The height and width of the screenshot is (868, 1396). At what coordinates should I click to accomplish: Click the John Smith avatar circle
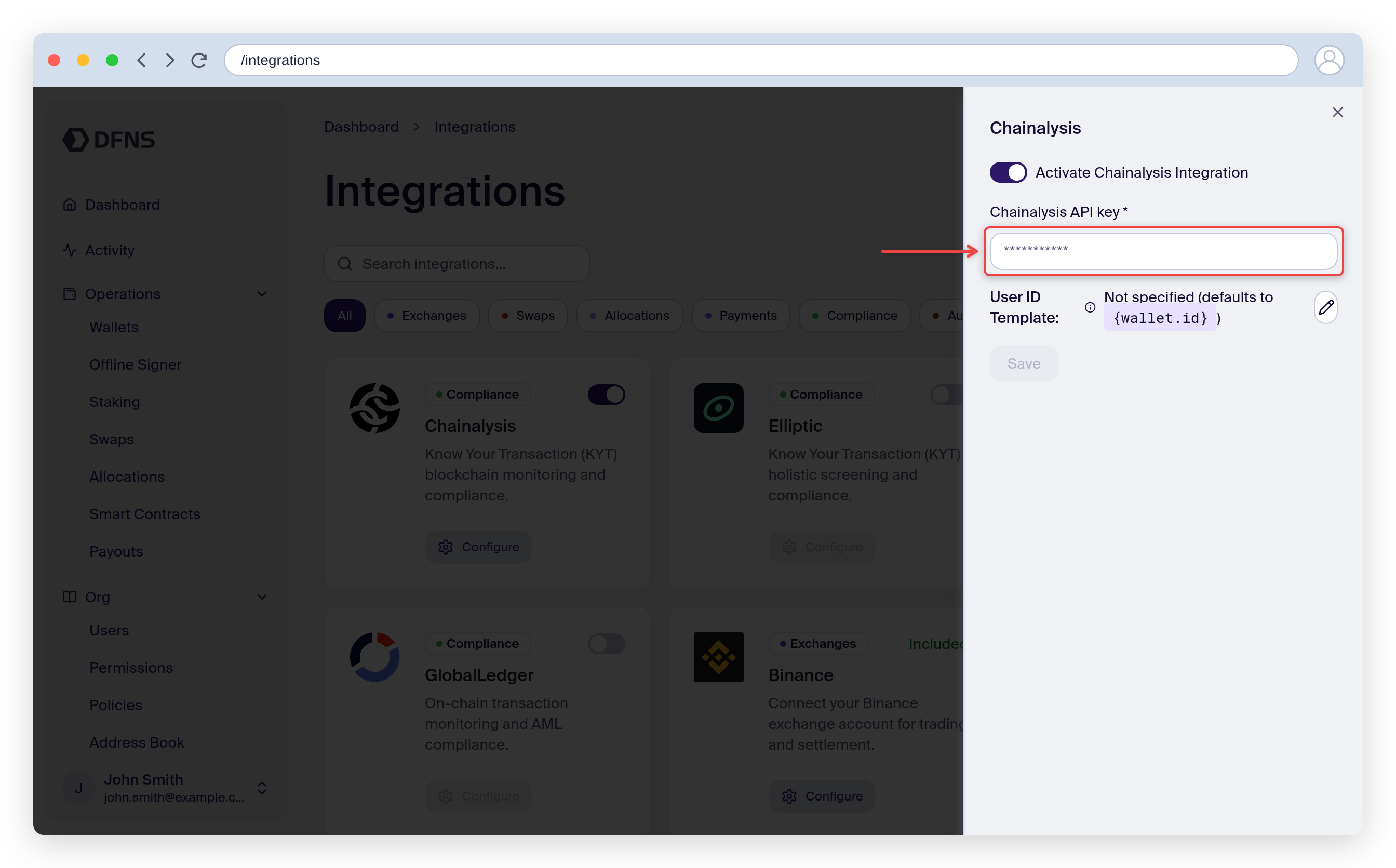(x=78, y=788)
